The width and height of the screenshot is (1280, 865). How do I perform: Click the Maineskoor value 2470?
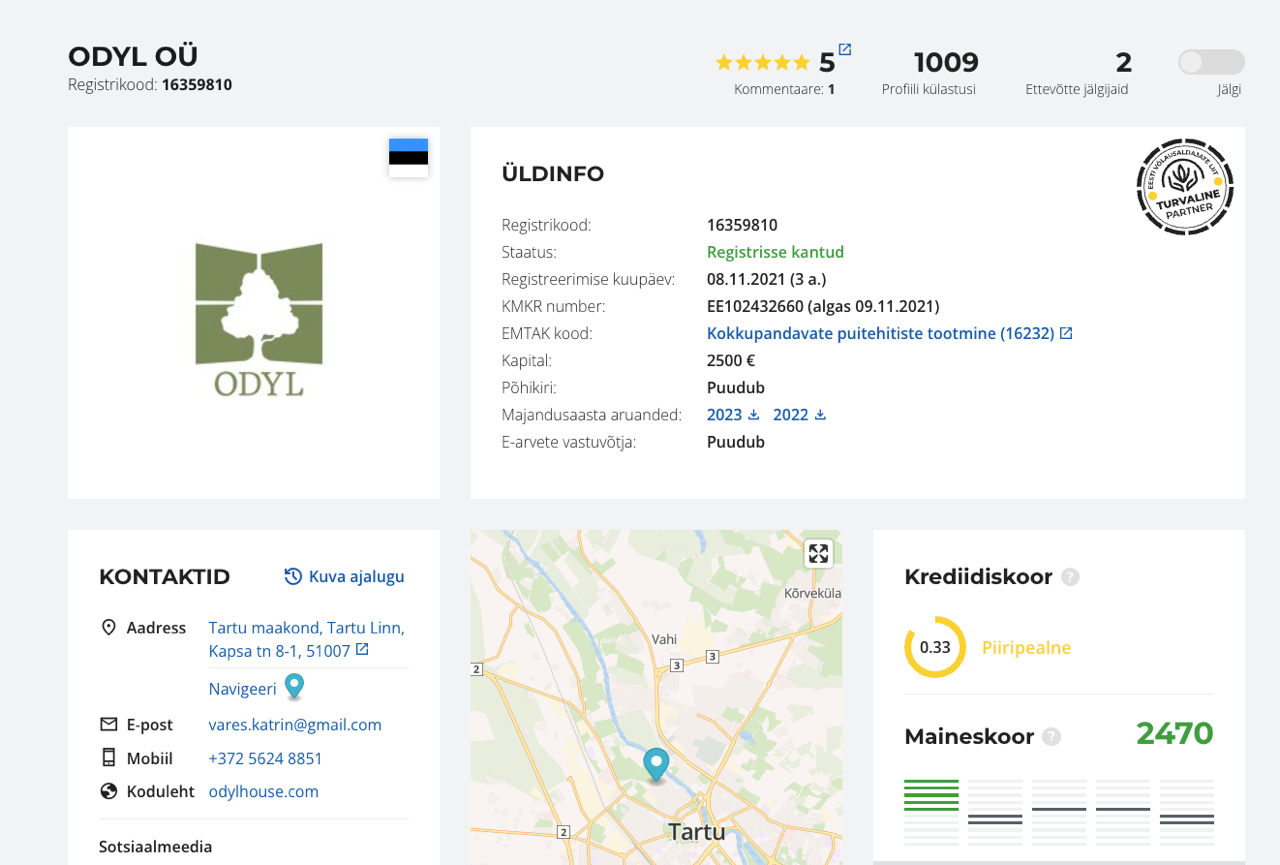coord(1174,734)
